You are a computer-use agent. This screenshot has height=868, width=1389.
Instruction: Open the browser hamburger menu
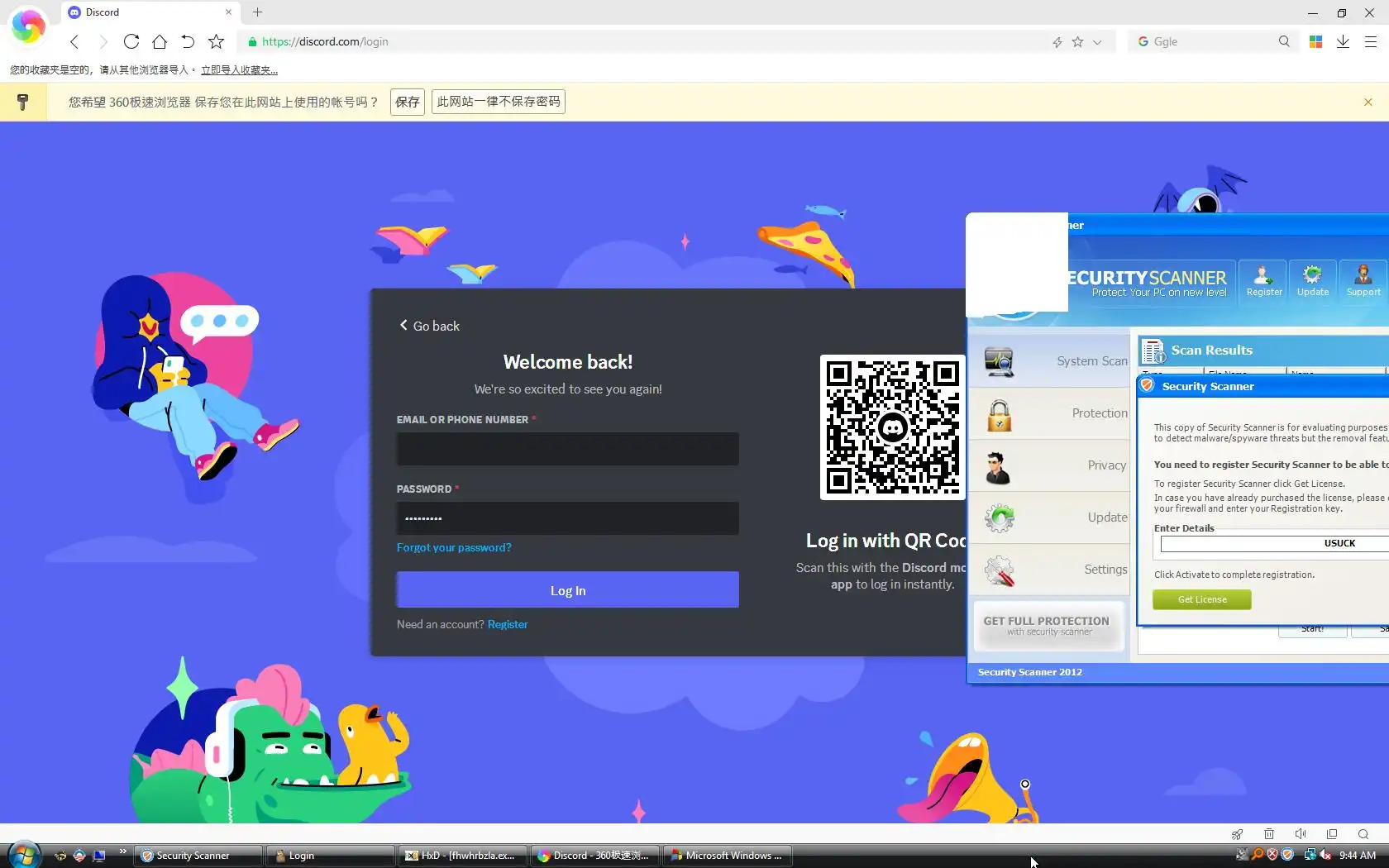(x=1371, y=41)
